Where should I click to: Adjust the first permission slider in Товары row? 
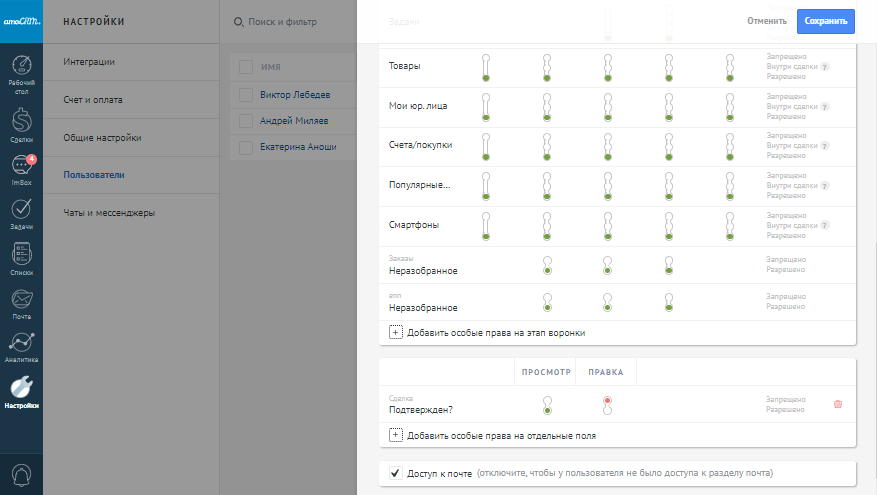[x=486, y=66]
